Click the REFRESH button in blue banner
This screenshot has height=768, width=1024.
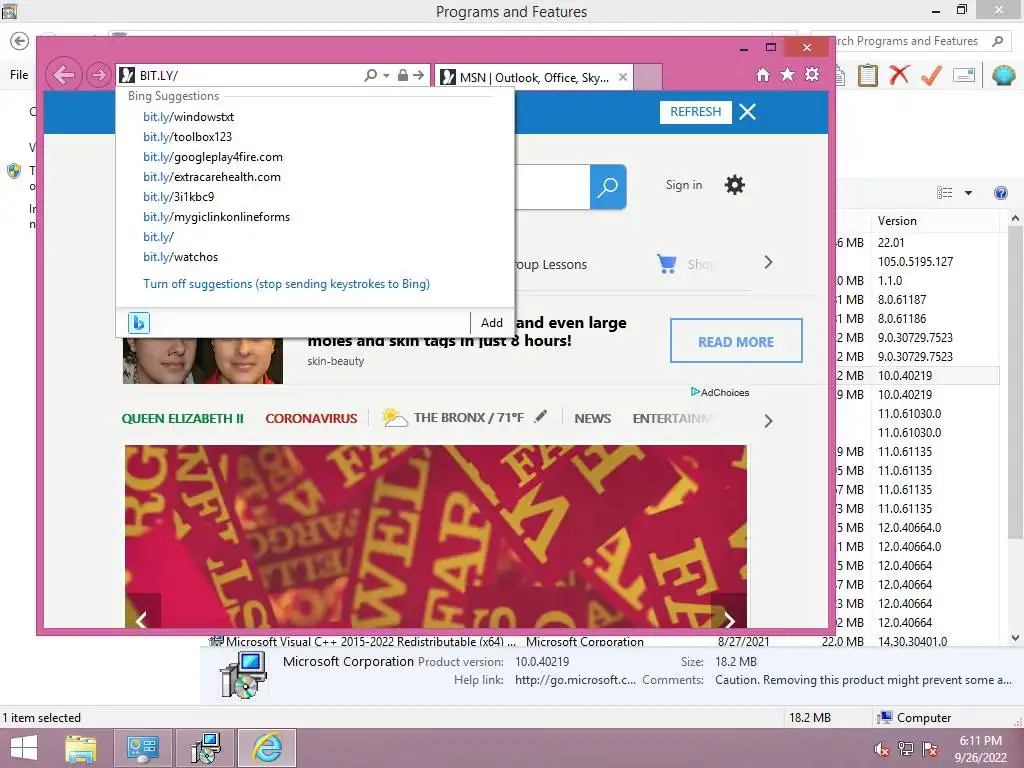(696, 112)
